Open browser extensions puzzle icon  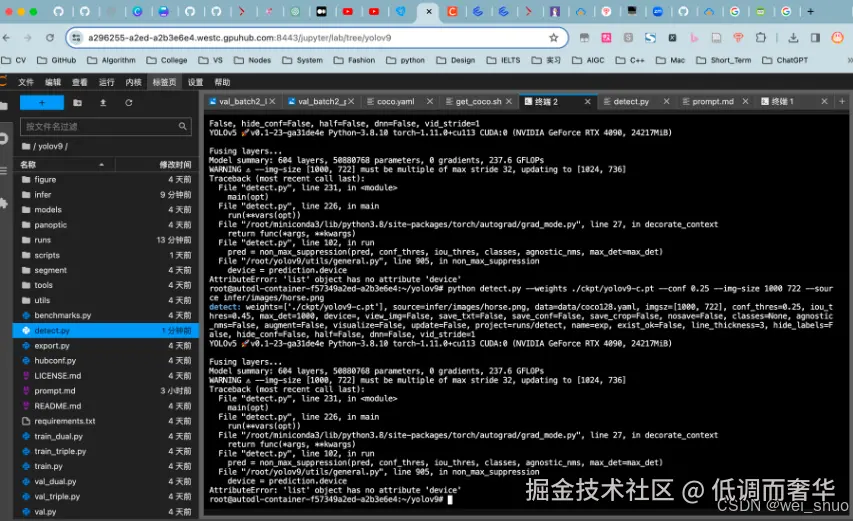[x=761, y=38]
